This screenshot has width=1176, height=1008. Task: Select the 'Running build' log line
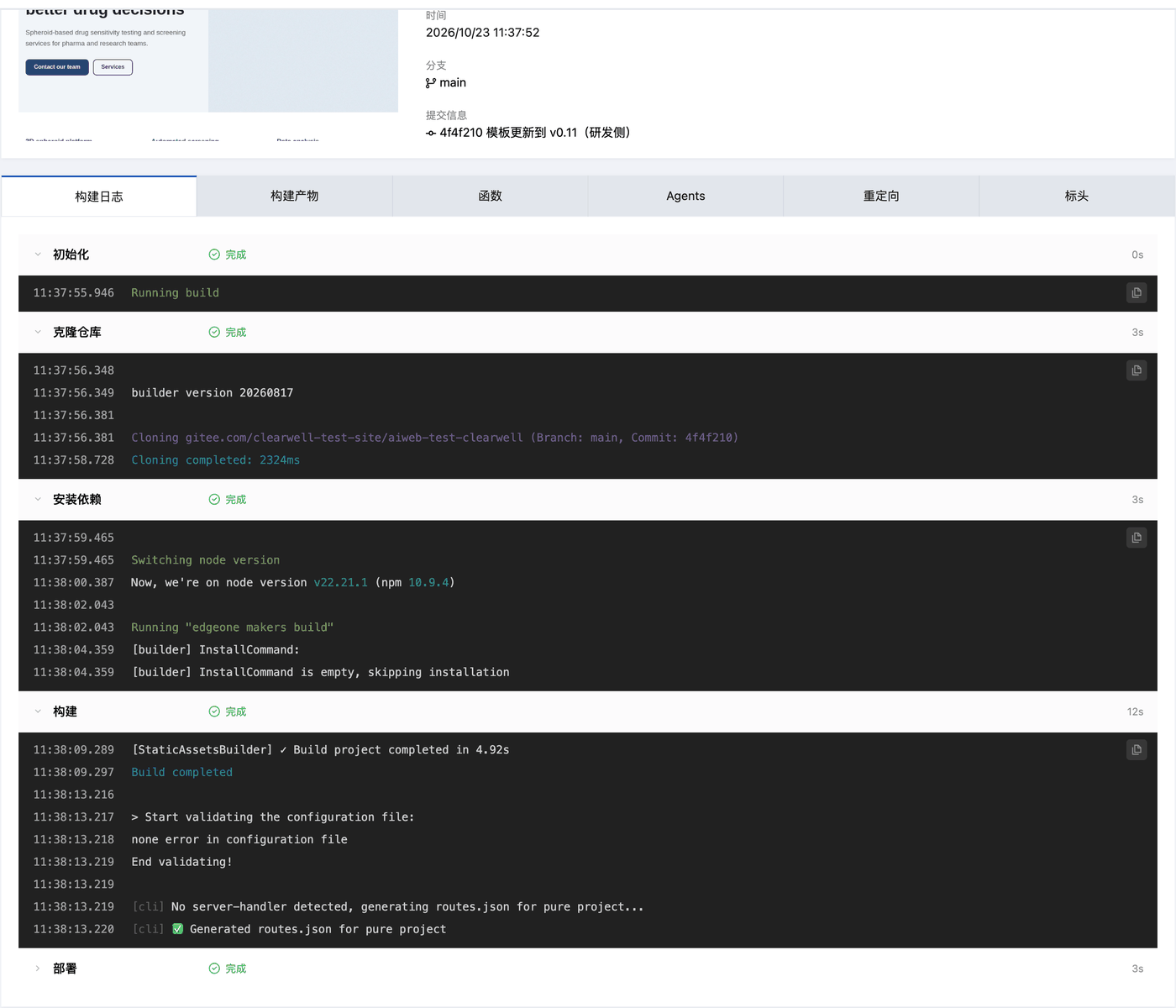[x=175, y=293]
